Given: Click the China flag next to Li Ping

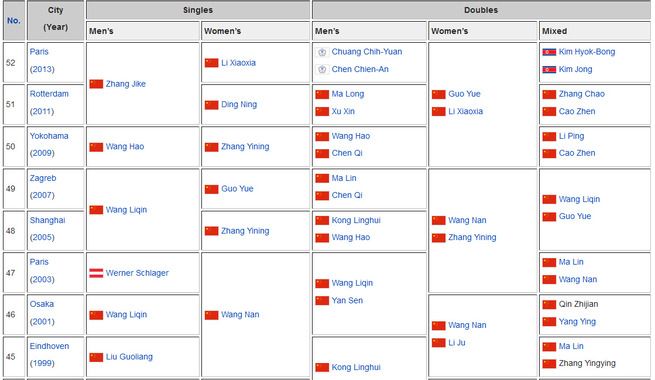Looking at the screenshot, I should pos(549,137).
